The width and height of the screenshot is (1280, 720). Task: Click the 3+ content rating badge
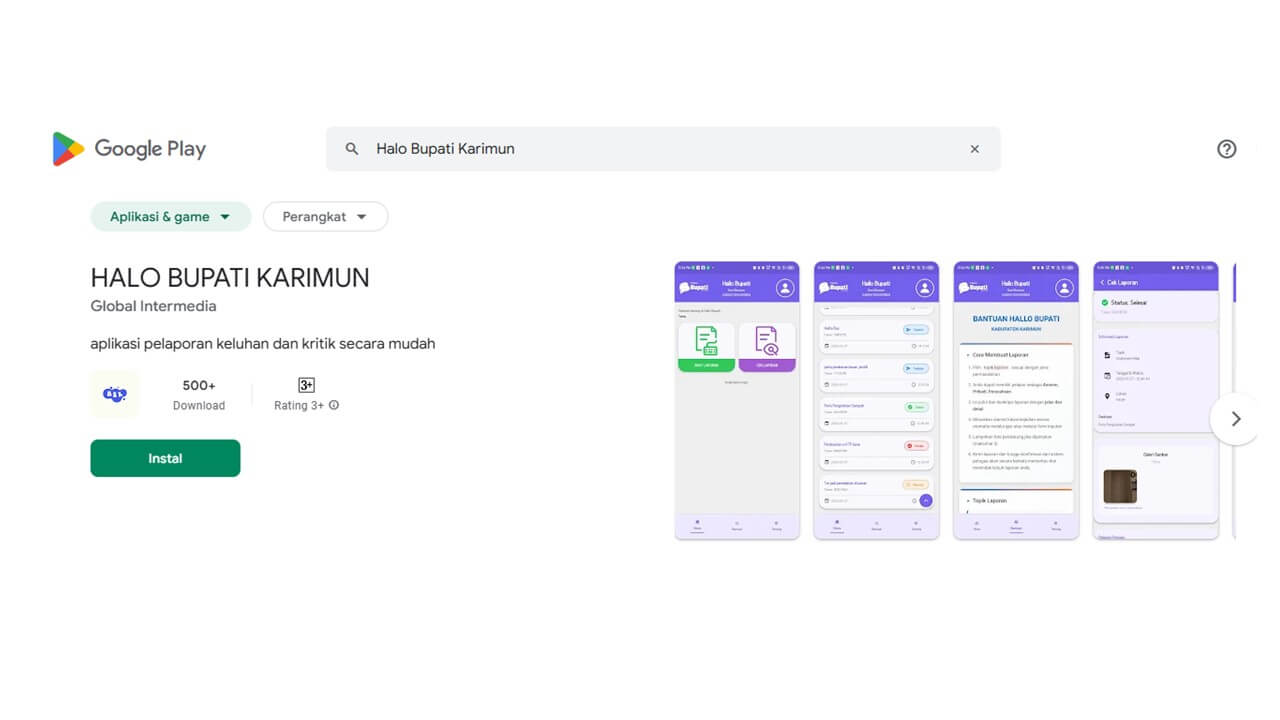coord(306,385)
